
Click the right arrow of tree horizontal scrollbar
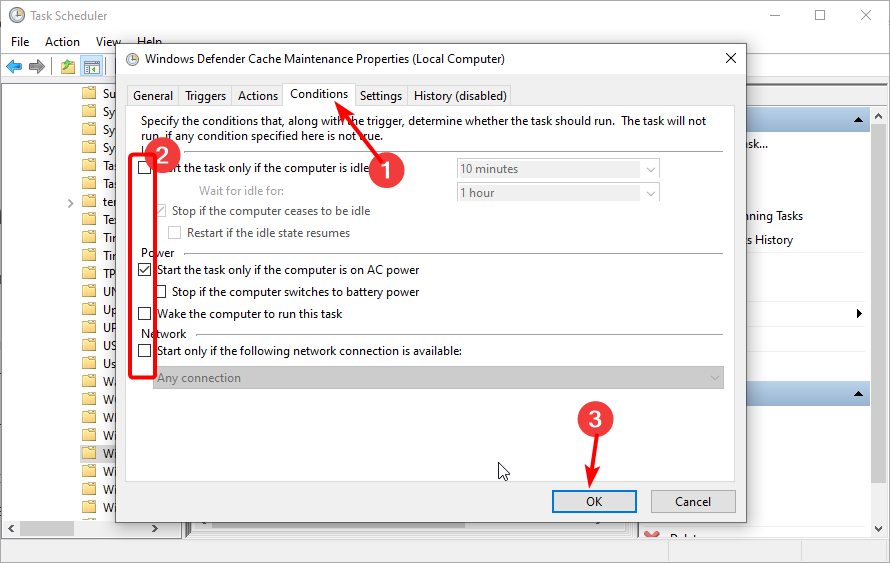154,528
